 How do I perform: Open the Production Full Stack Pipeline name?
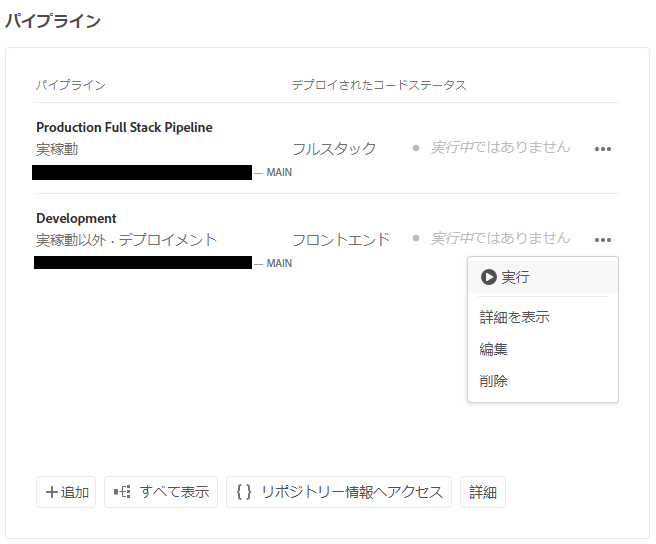coord(124,127)
